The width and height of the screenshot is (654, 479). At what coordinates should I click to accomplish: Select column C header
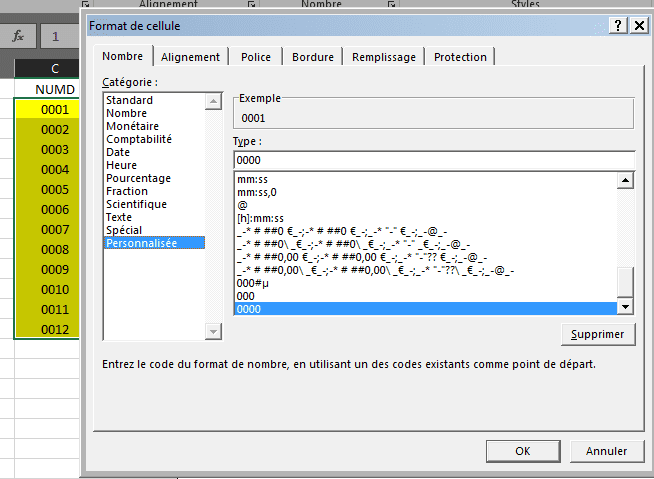(x=54, y=69)
